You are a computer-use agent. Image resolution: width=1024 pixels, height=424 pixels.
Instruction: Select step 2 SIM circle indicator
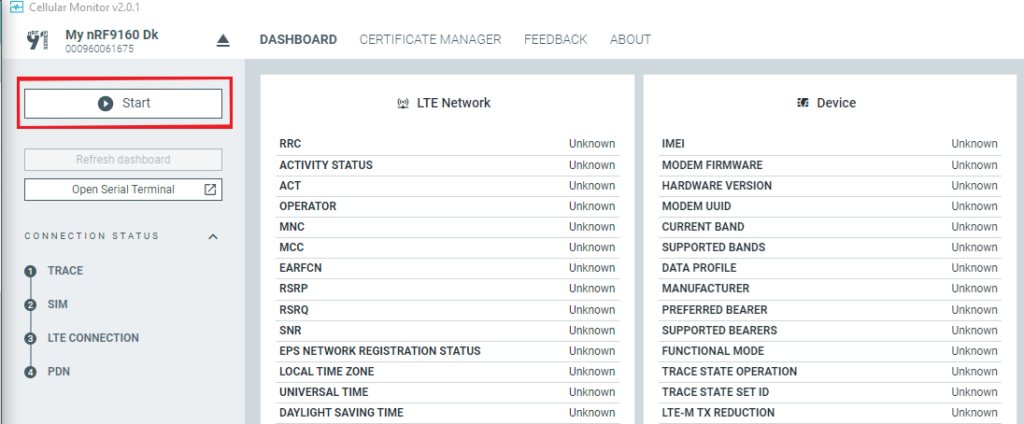click(30, 305)
